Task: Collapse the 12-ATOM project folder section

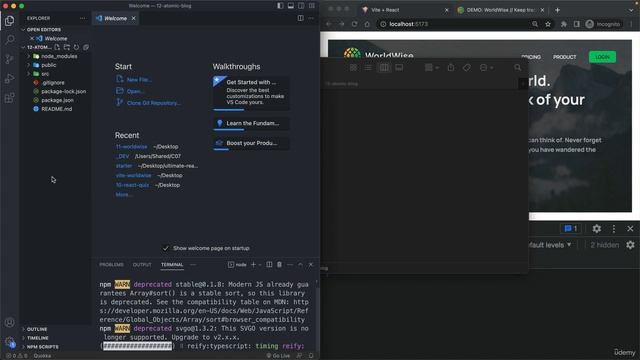Action: click(x=36, y=47)
